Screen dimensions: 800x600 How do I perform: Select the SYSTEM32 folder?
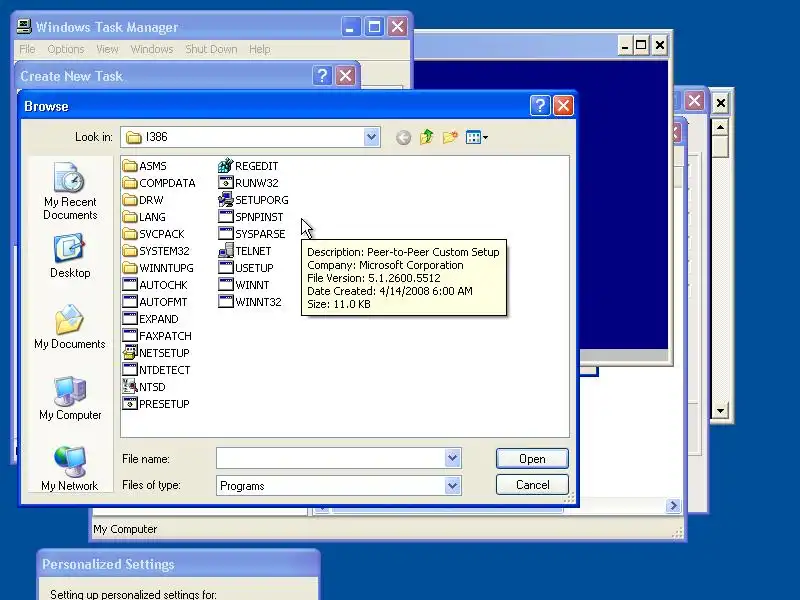(x=156, y=251)
